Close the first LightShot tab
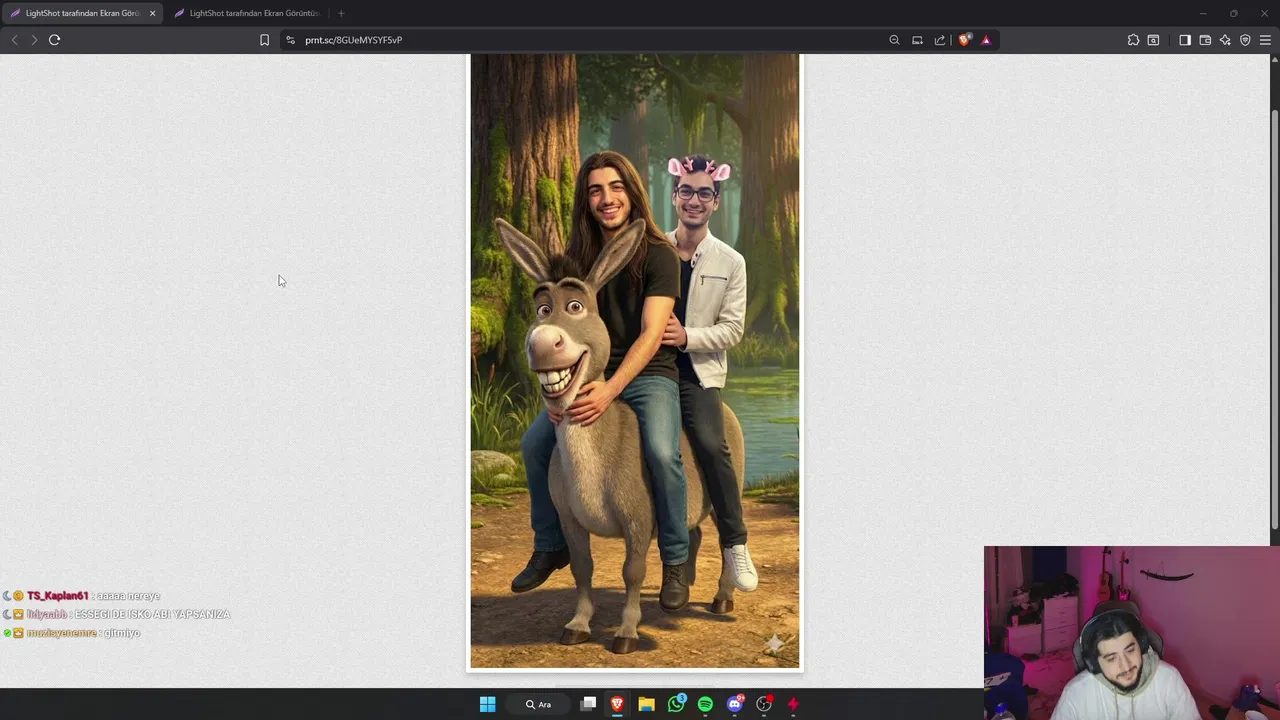The image size is (1280, 720). tap(152, 13)
